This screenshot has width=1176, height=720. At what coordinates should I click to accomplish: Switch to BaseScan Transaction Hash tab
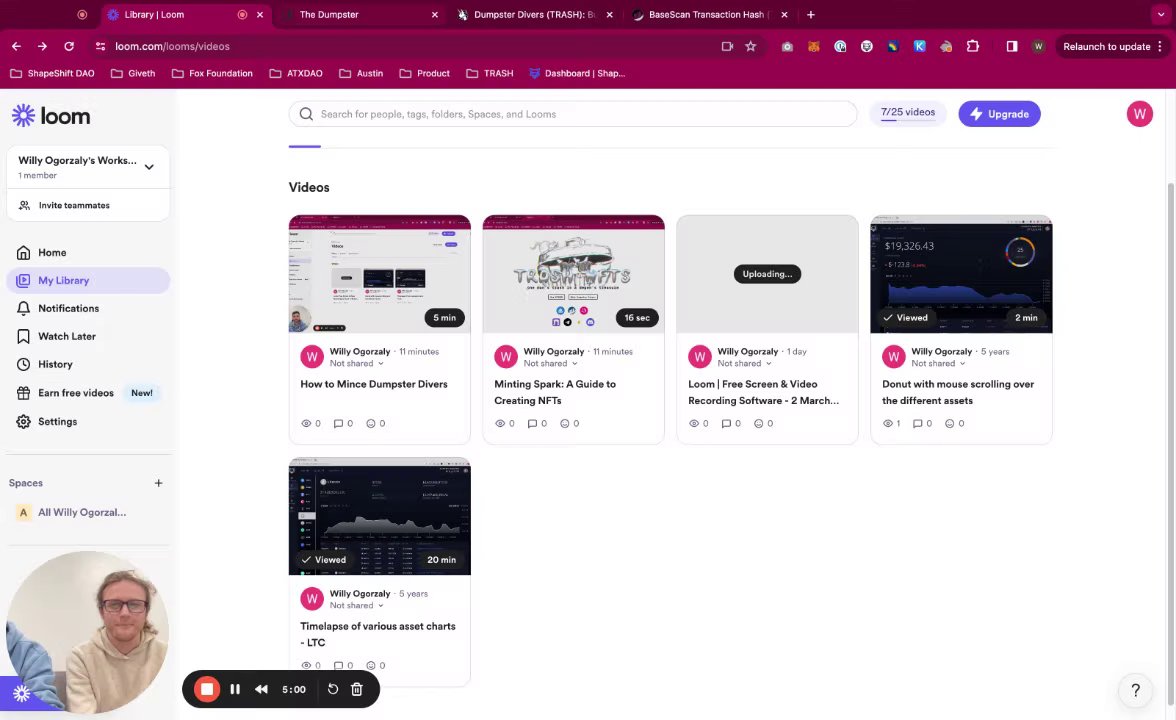(x=710, y=14)
